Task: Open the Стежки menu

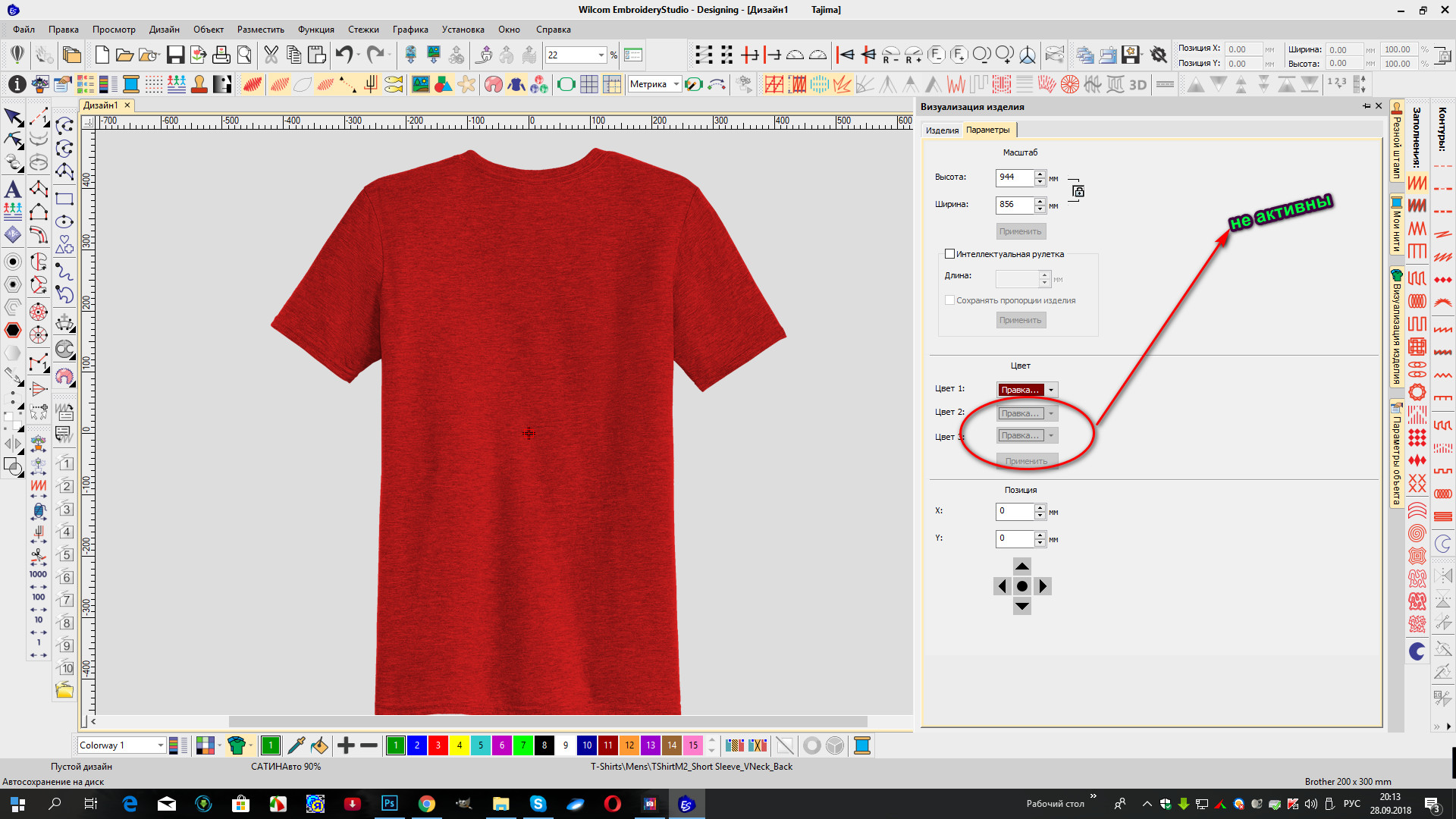Action: pos(363,30)
